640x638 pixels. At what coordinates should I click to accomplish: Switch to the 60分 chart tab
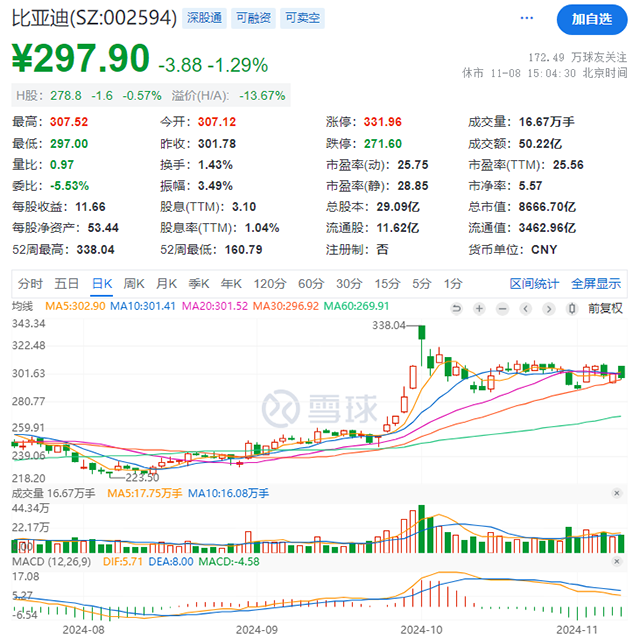311,283
